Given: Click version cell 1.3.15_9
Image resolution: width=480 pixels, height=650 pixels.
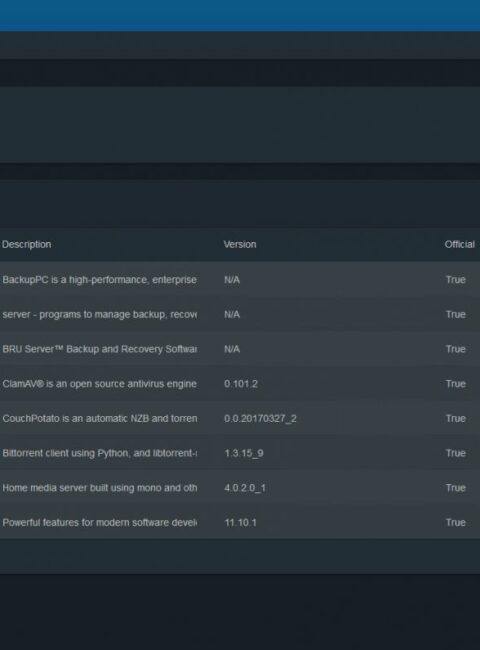Looking at the screenshot, I should (244, 453).
